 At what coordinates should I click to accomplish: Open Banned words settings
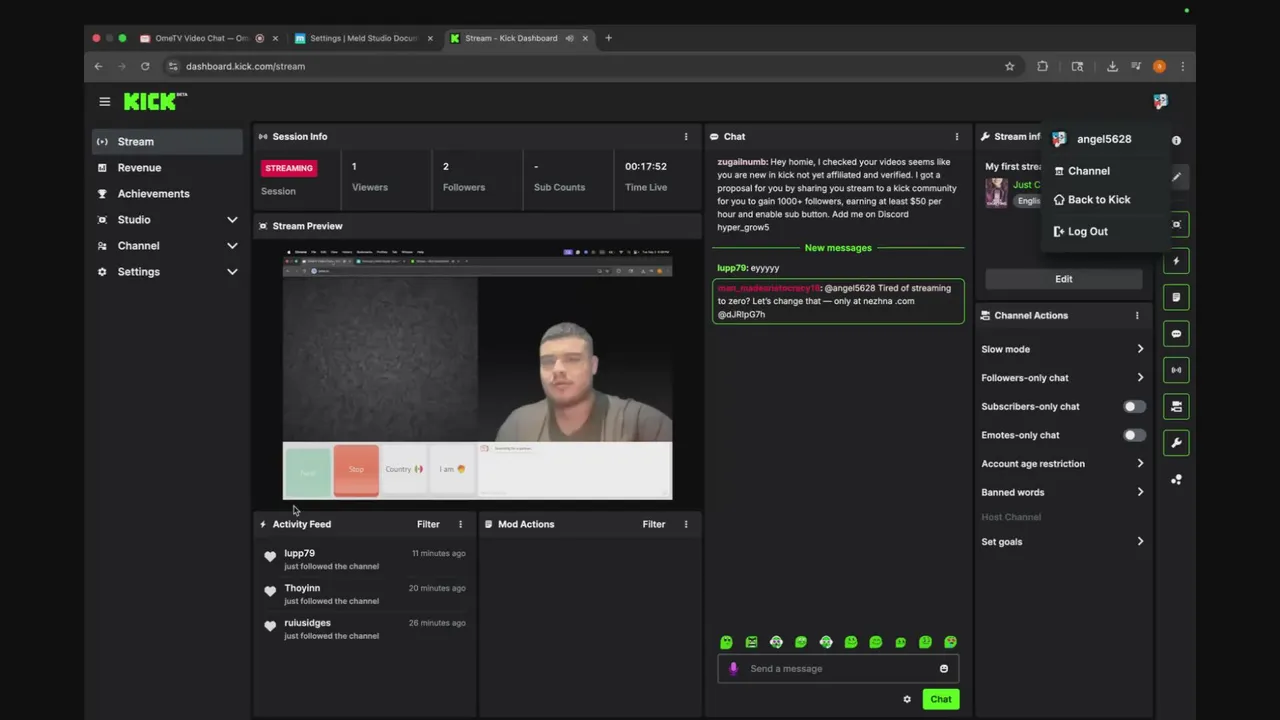(x=1063, y=492)
